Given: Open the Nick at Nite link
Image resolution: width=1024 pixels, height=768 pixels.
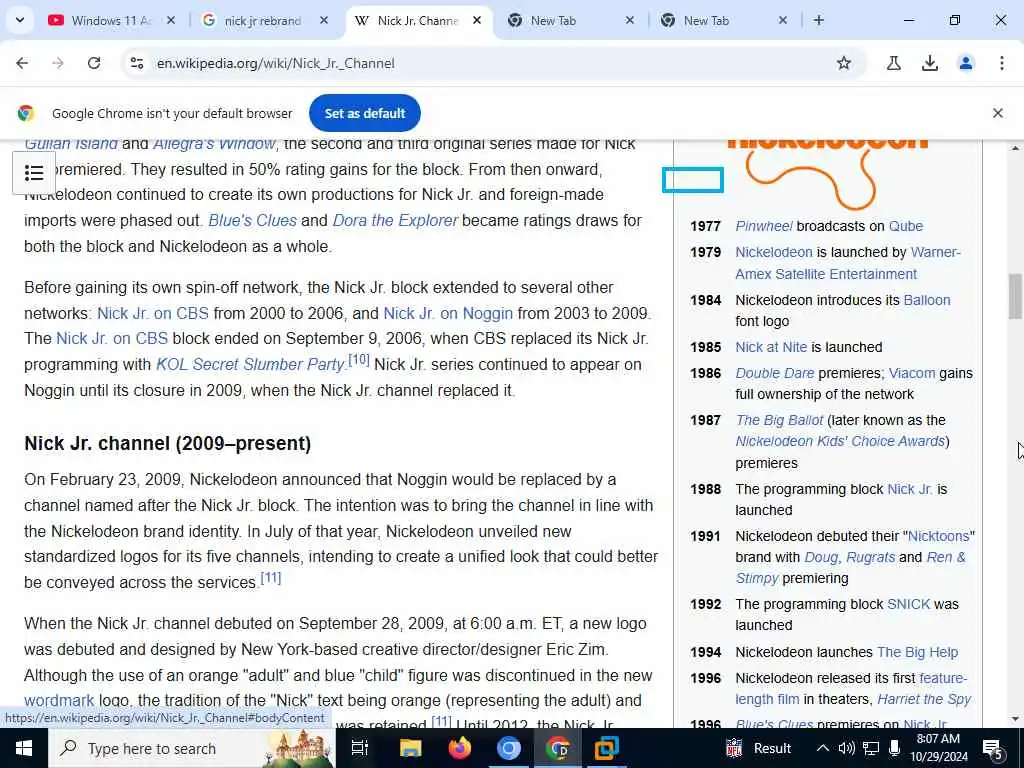Looking at the screenshot, I should pos(771,347).
